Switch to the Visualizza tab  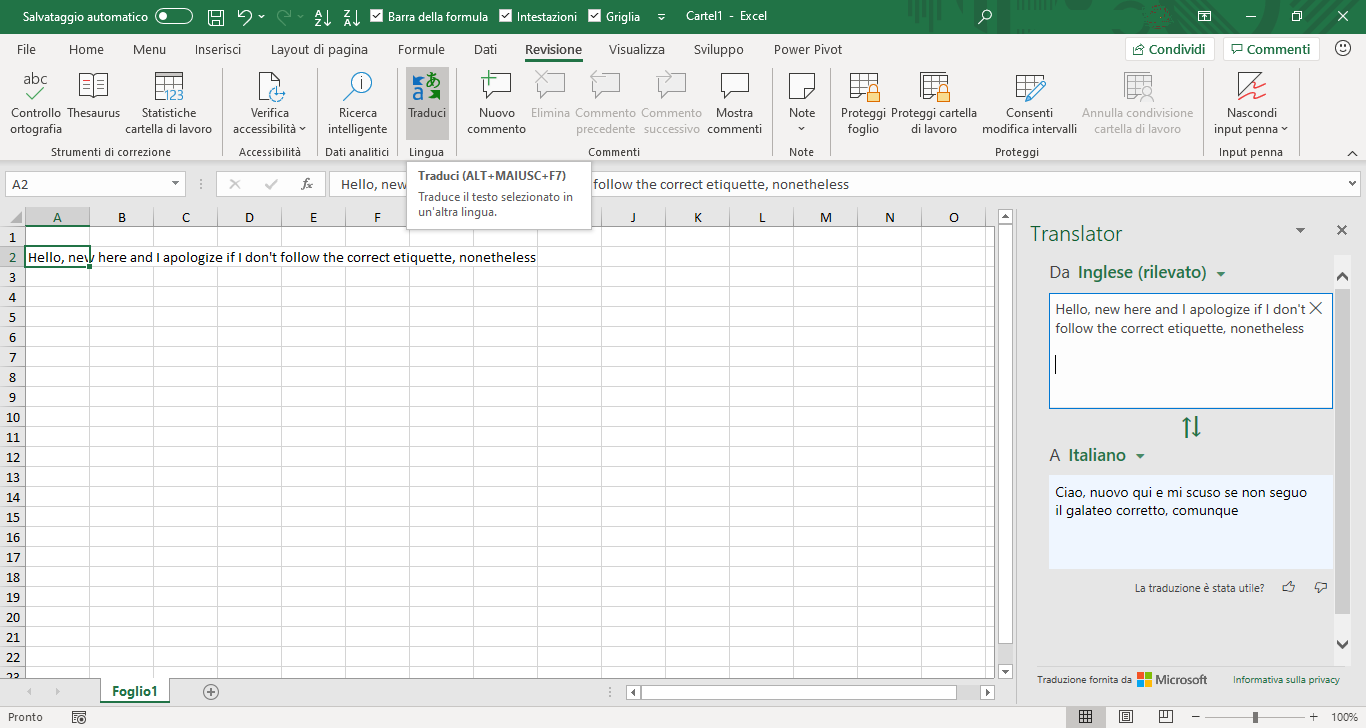(x=637, y=49)
